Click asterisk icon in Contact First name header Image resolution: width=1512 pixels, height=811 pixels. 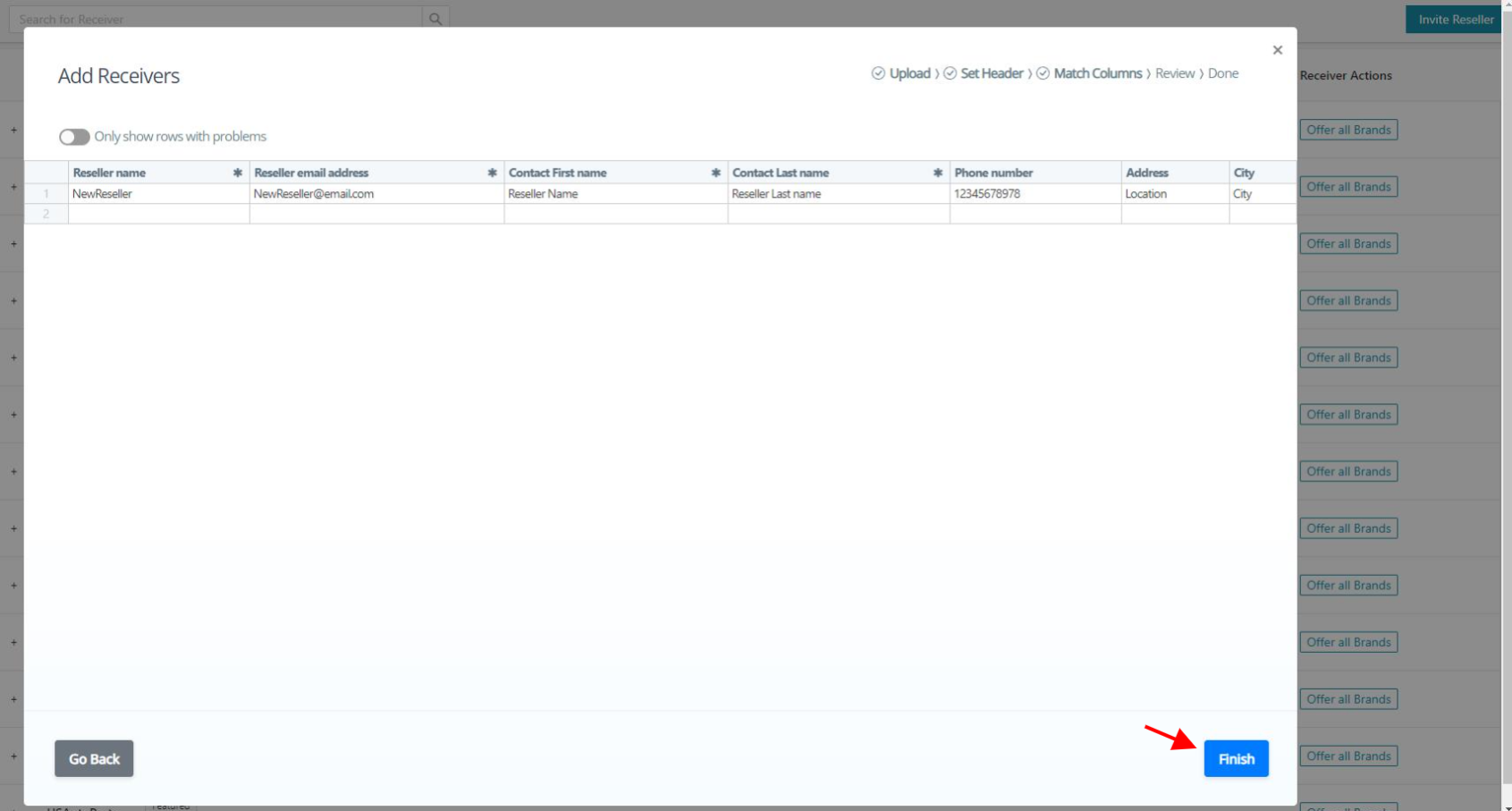click(x=715, y=173)
